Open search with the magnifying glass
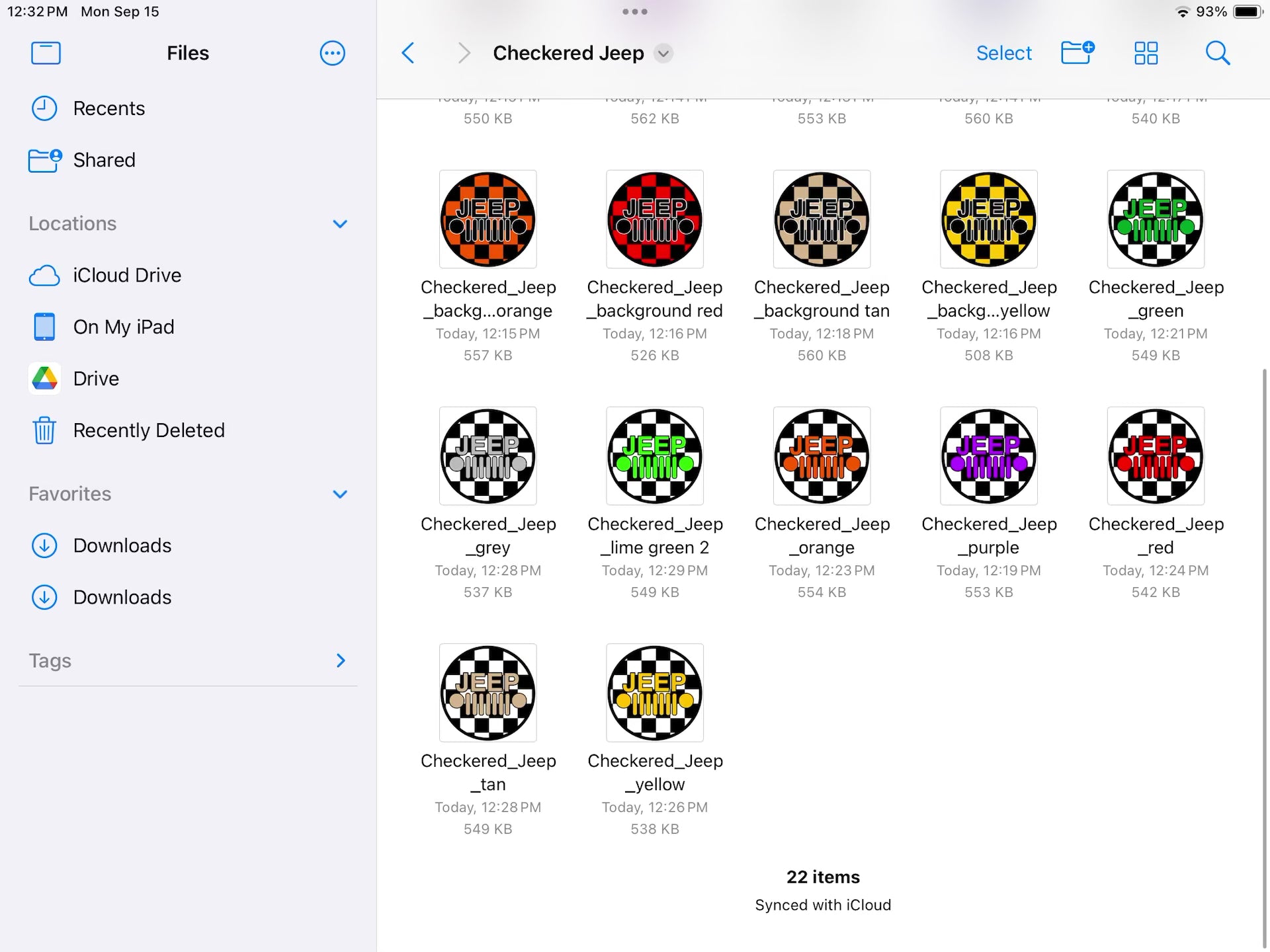 (x=1217, y=53)
